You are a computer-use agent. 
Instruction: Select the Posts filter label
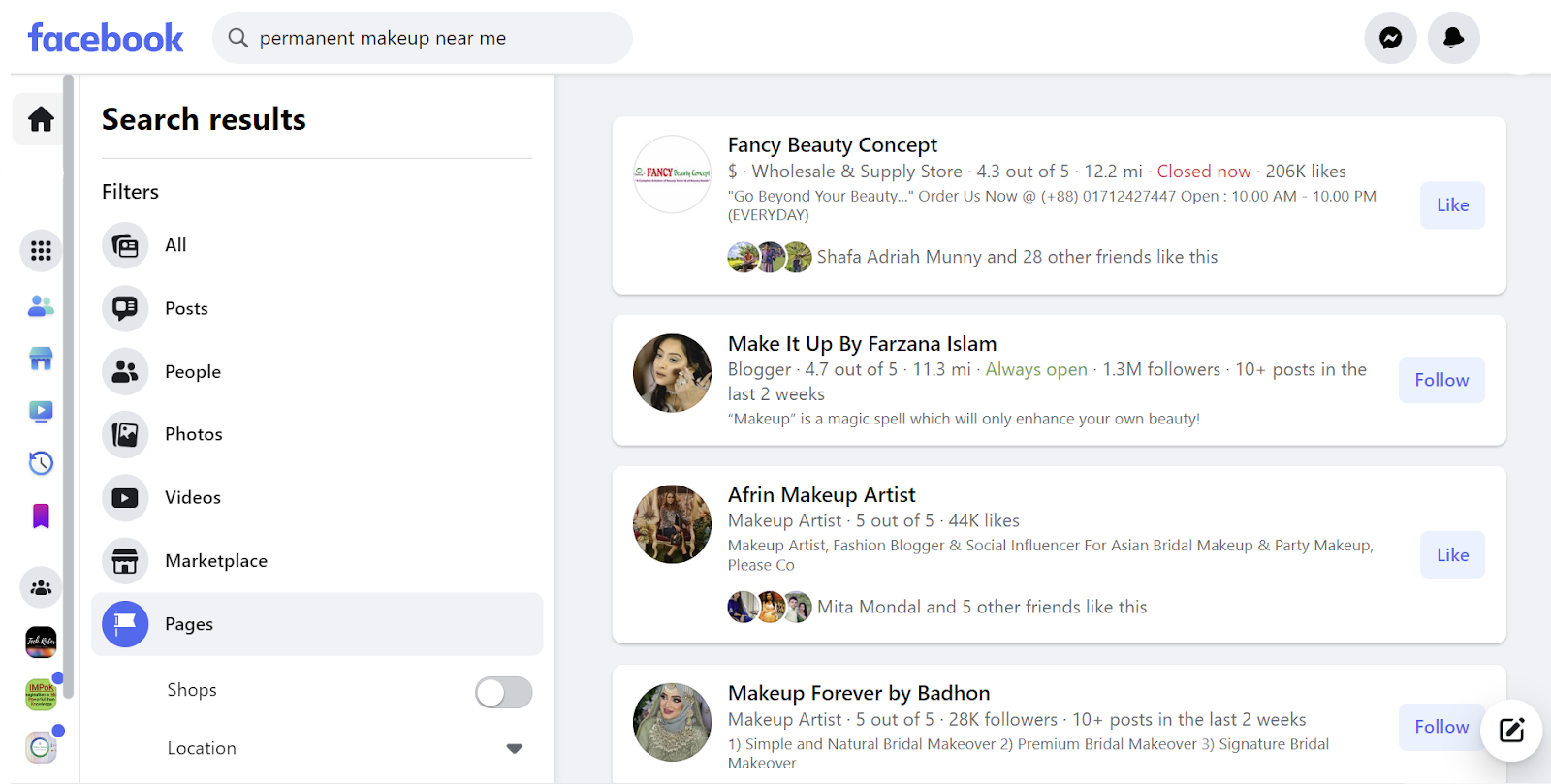click(x=186, y=308)
